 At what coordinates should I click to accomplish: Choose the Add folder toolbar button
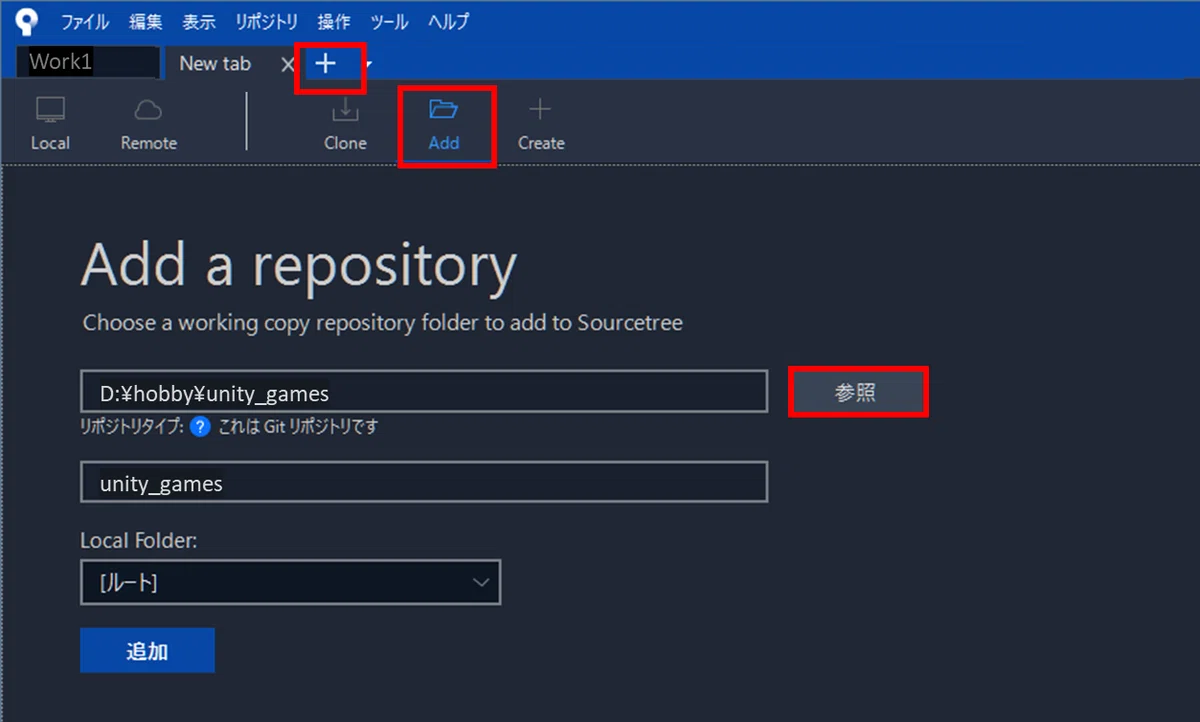coord(443,124)
